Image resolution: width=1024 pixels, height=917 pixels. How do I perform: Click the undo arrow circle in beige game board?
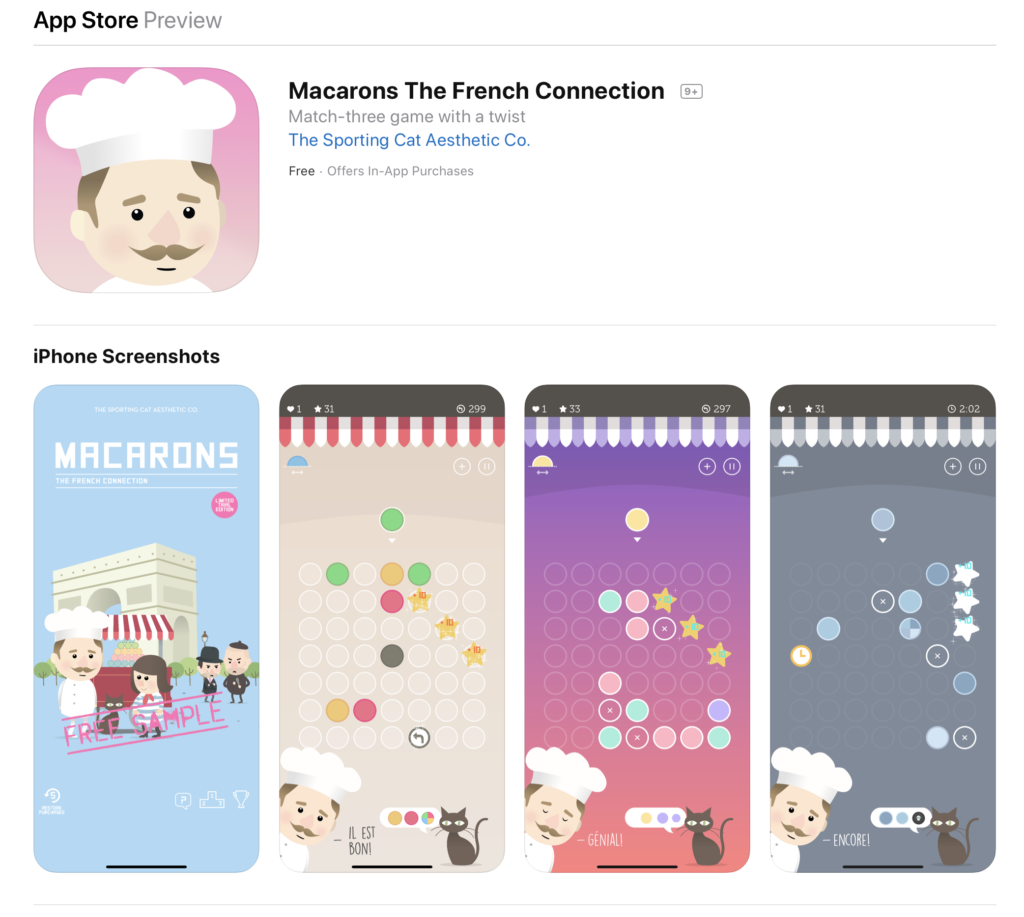[x=419, y=738]
